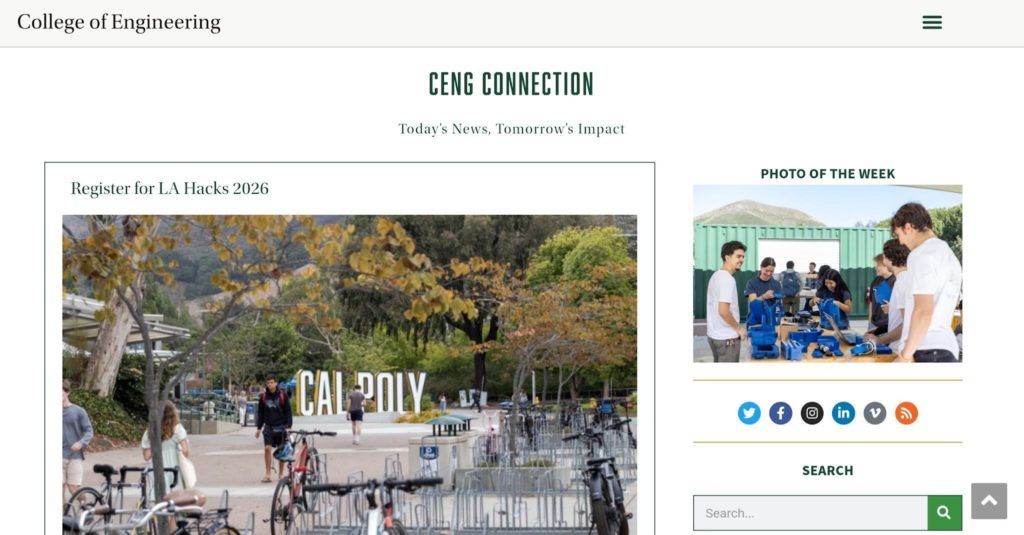
Task: Open the CENG Connection title banner
Action: tap(511, 84)
